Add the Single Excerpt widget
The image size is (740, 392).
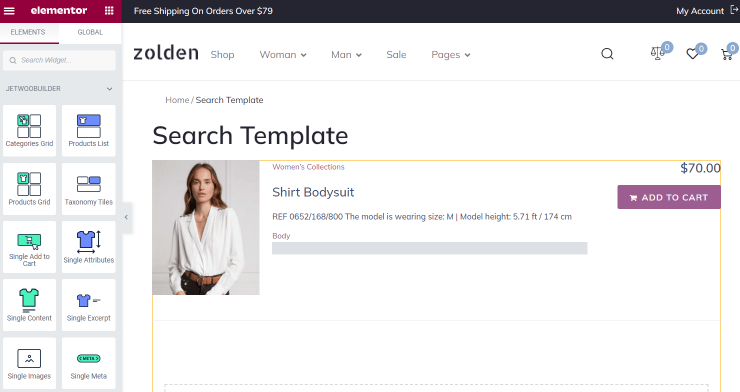tap(89, 305)
